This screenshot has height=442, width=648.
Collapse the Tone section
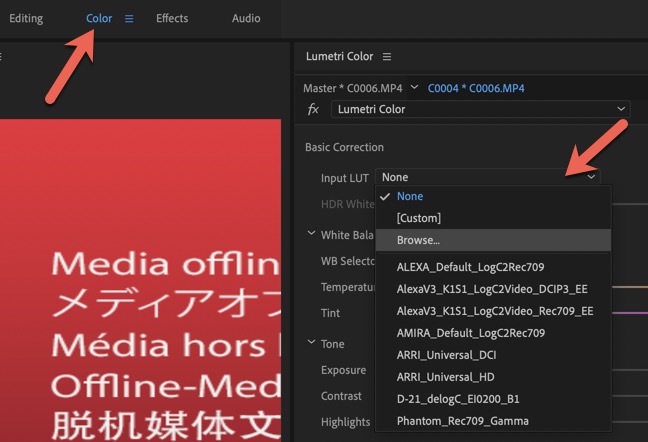point(311,344)
